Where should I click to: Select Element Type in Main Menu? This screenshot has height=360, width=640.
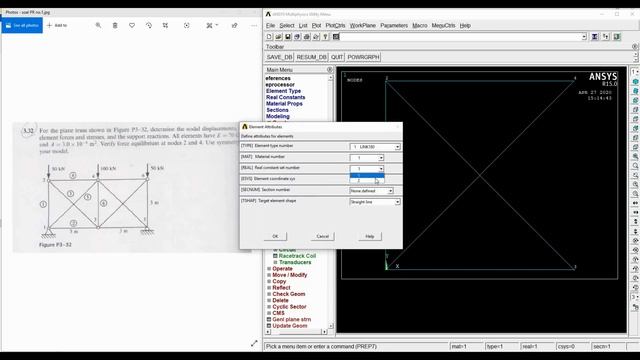(283, 91)
